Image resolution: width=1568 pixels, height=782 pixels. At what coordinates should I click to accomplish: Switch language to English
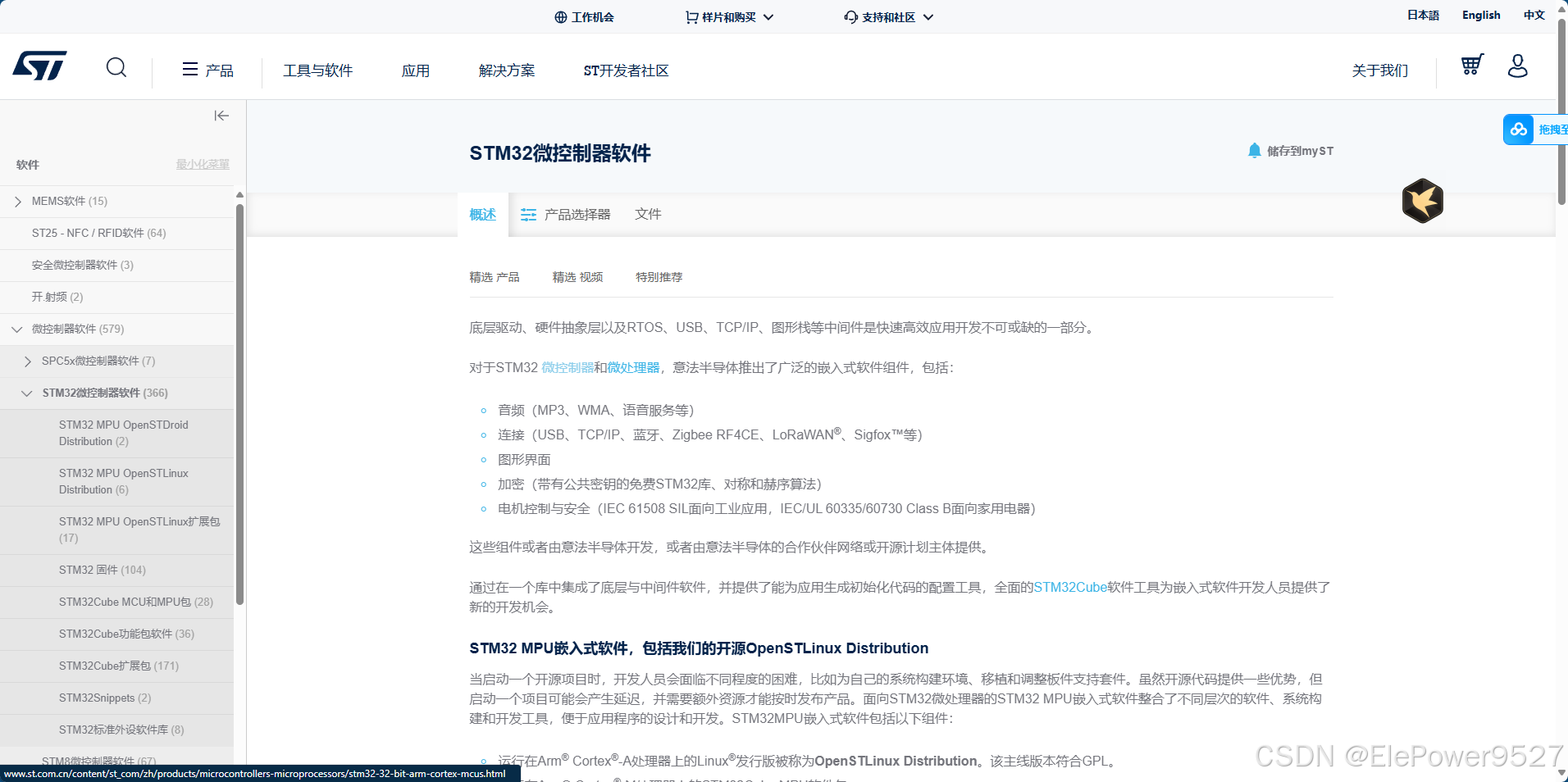click(x=1481, y=15)
